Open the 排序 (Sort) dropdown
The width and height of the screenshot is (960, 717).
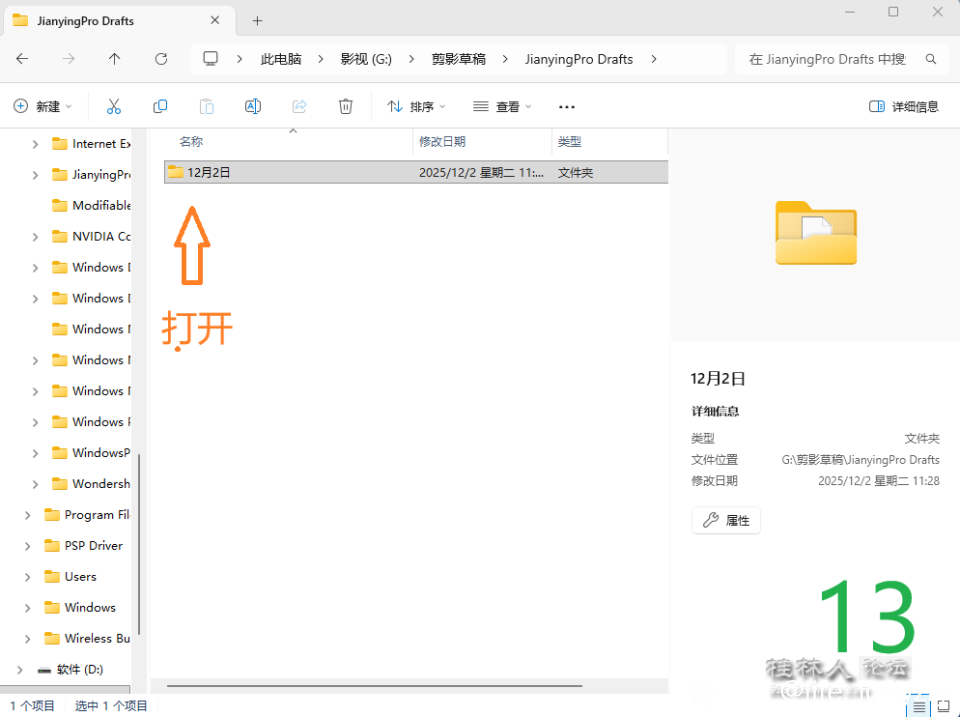(416, 106)
